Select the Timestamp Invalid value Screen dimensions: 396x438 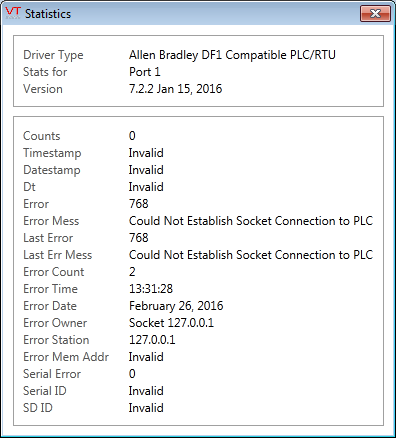click(146, 153)
